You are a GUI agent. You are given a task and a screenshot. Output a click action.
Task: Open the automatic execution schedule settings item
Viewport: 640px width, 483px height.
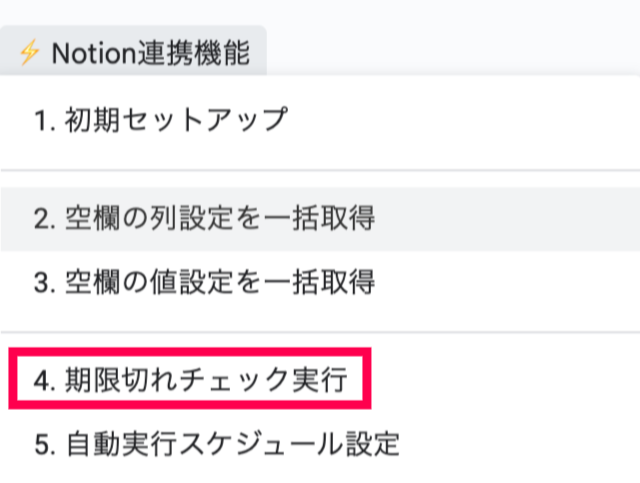[216, 441]
